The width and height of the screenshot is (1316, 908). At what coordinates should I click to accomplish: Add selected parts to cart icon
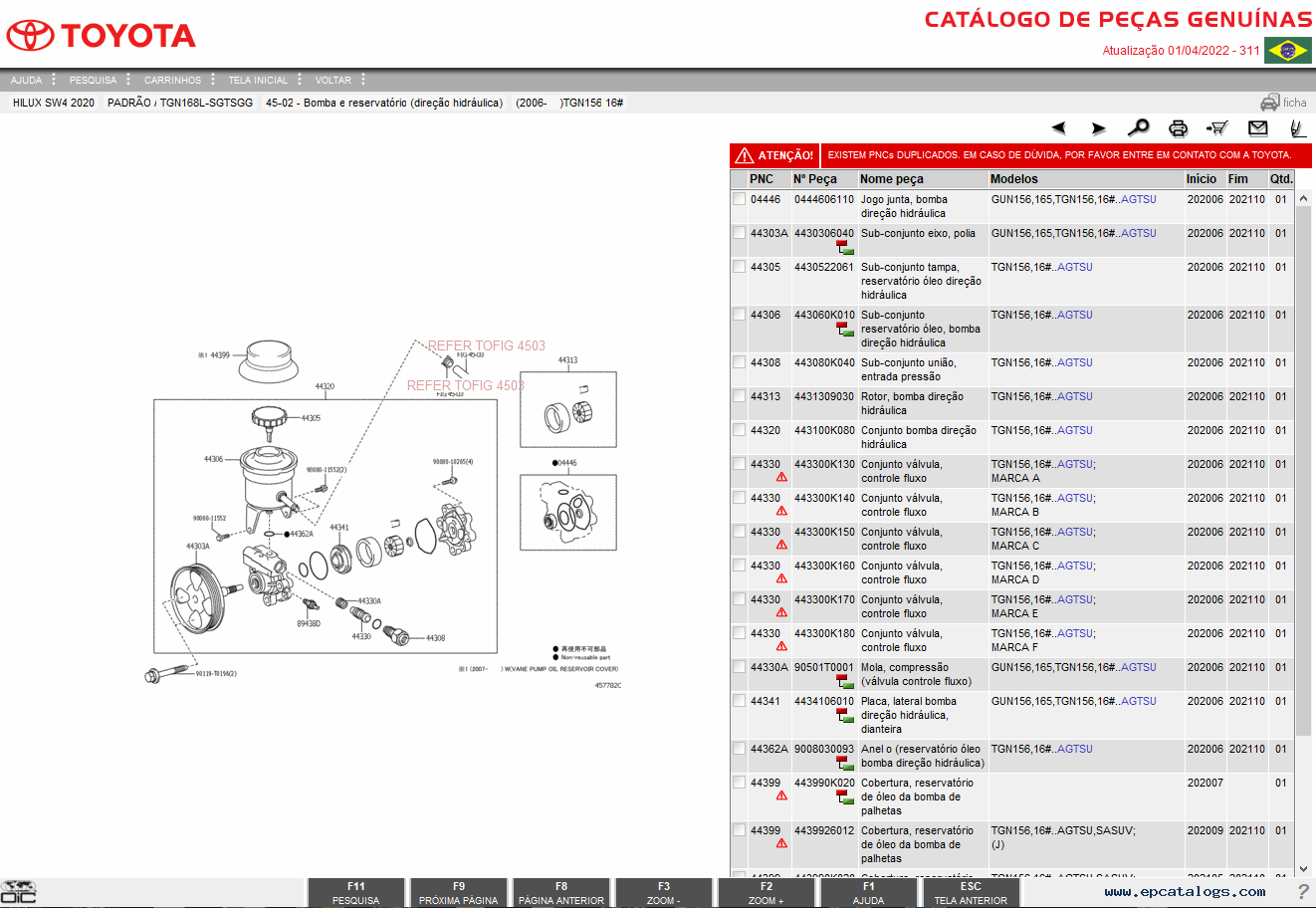(1216, 127)
